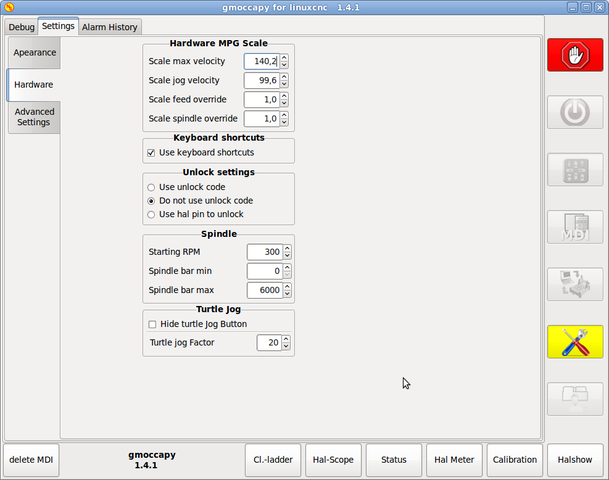Screen dimensions: 609x480
Task: Increase Scale spindle override value
Action: click(x=284, y=115)
